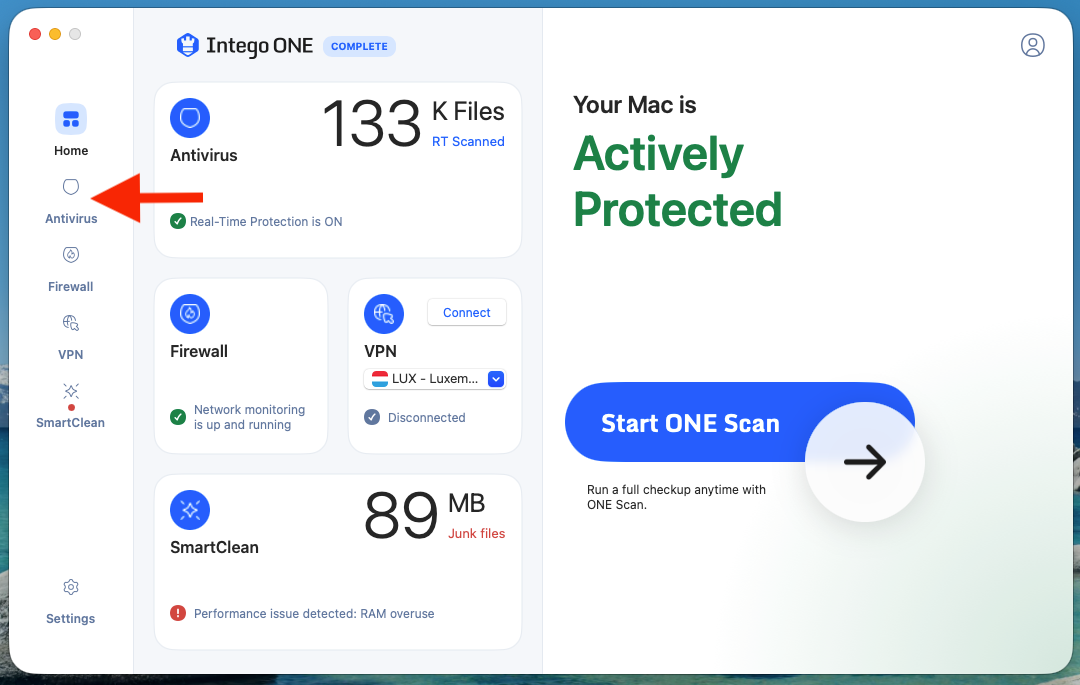Go to the Settings sidebar label

71,618
